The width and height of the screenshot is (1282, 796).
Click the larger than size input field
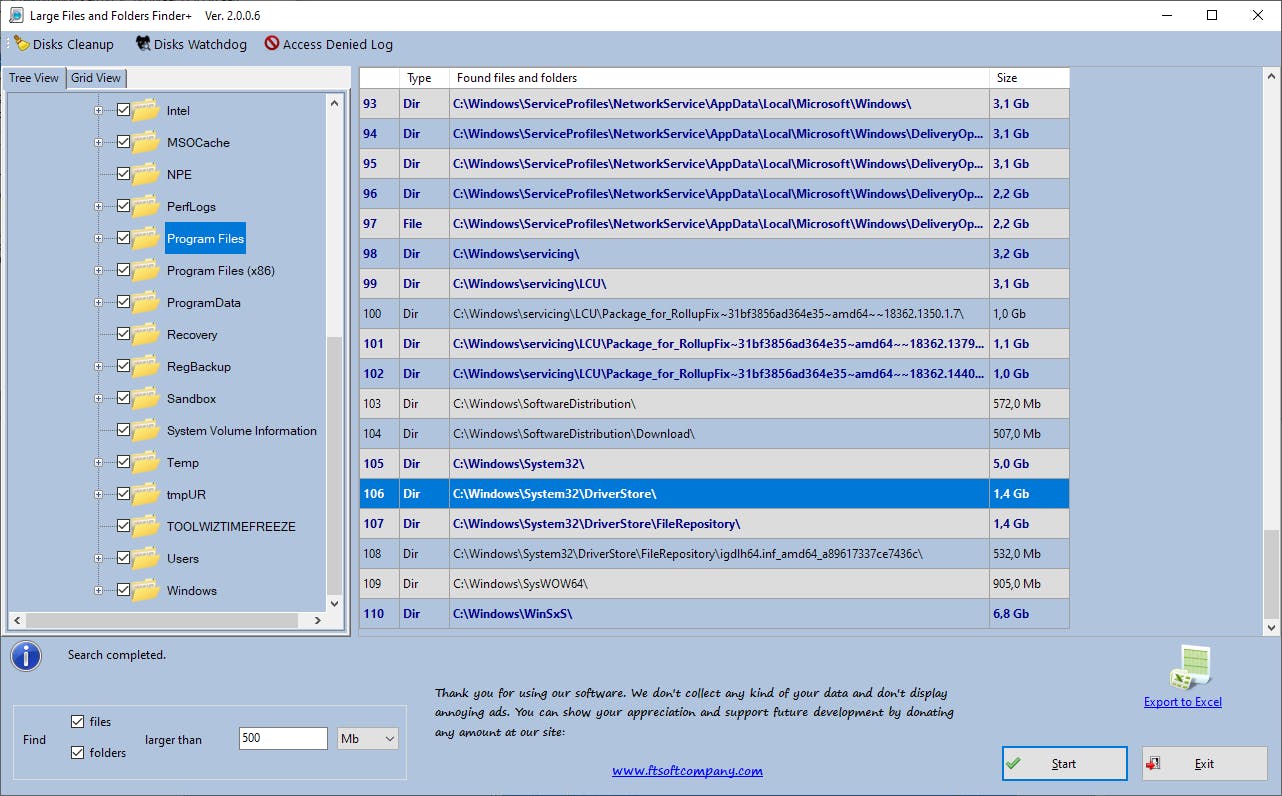tap(283, 739)
